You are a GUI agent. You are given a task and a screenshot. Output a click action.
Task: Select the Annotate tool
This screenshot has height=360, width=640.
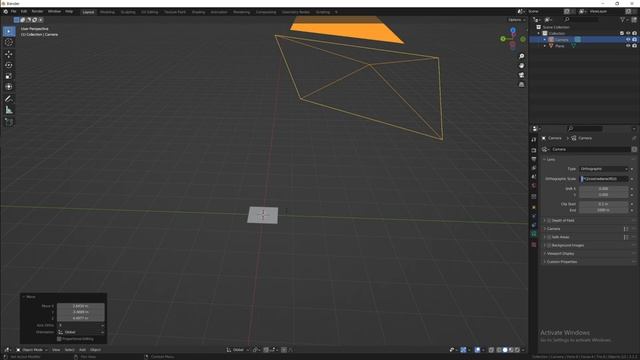coord(9,99)
